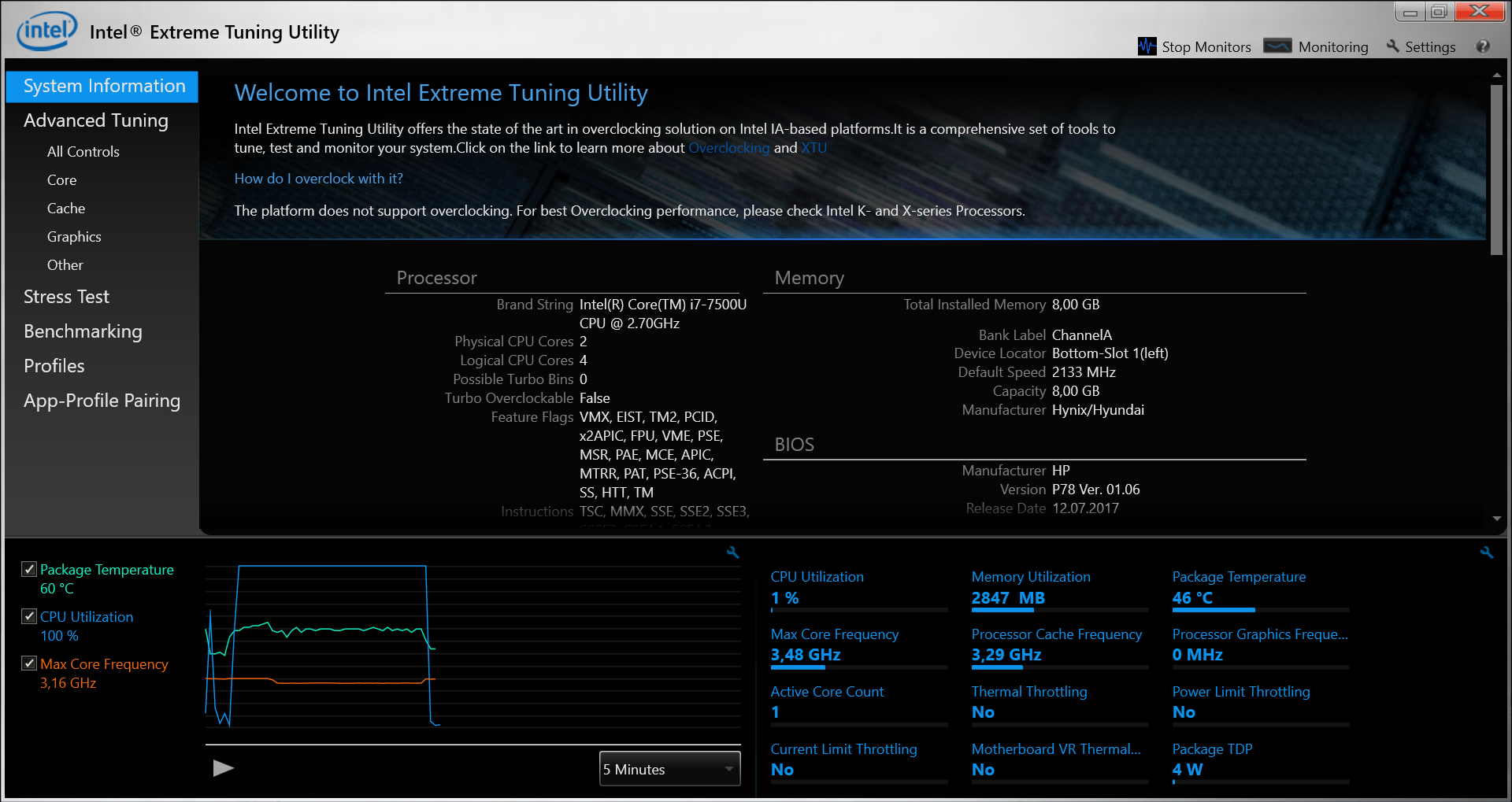Image resolution: width=1512 pixels, height=802 pixels.
Task: Click the scrollbar up arrow
Action: coord(1496,76)
